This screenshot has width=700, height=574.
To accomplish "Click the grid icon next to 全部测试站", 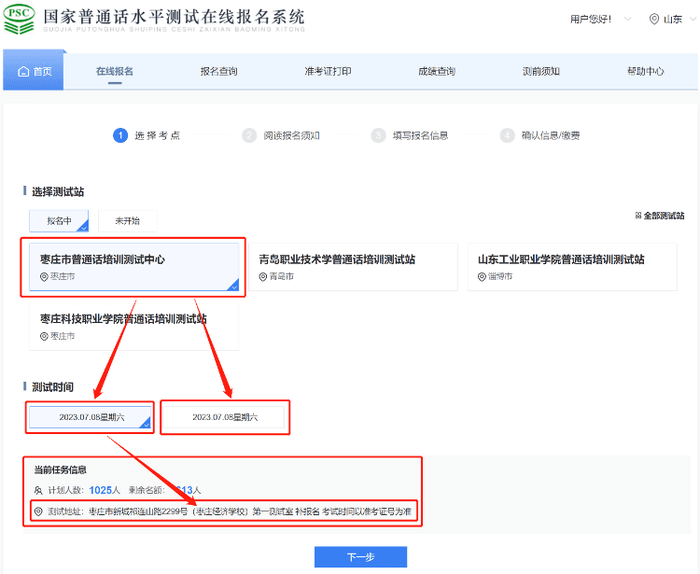I will pos(639,216).
